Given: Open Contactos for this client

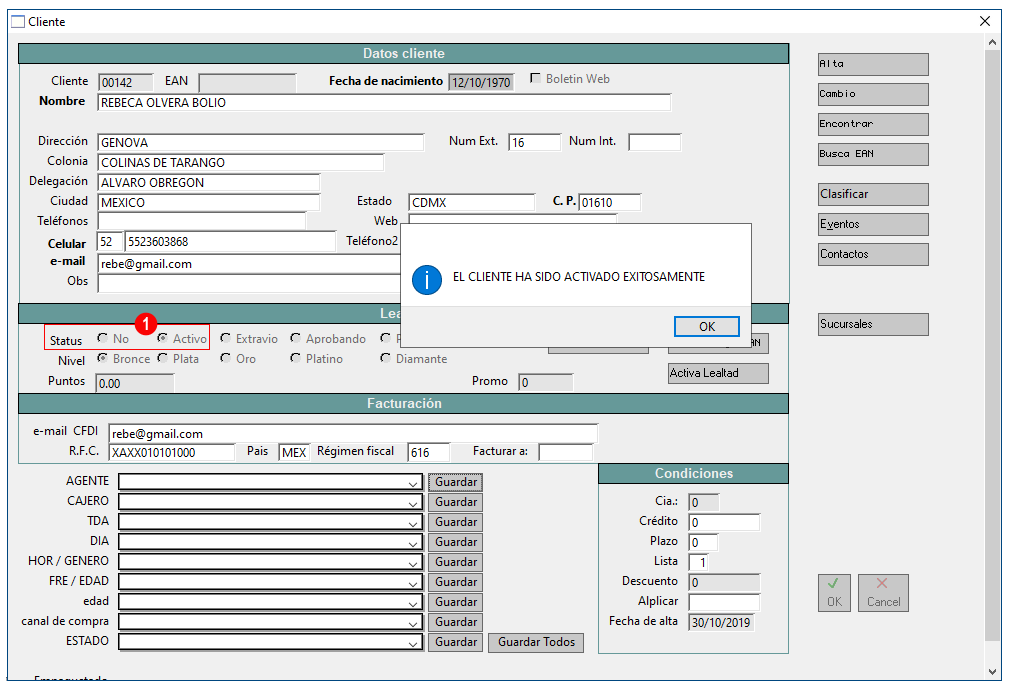Looking at the screenshot, I should pos(873,254).
